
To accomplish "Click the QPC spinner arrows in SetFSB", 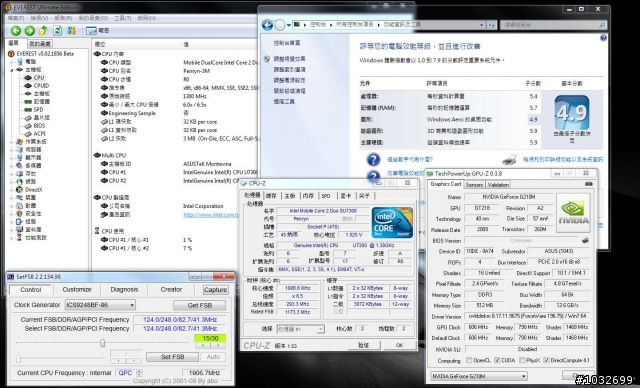I will [x=140, y=373].
